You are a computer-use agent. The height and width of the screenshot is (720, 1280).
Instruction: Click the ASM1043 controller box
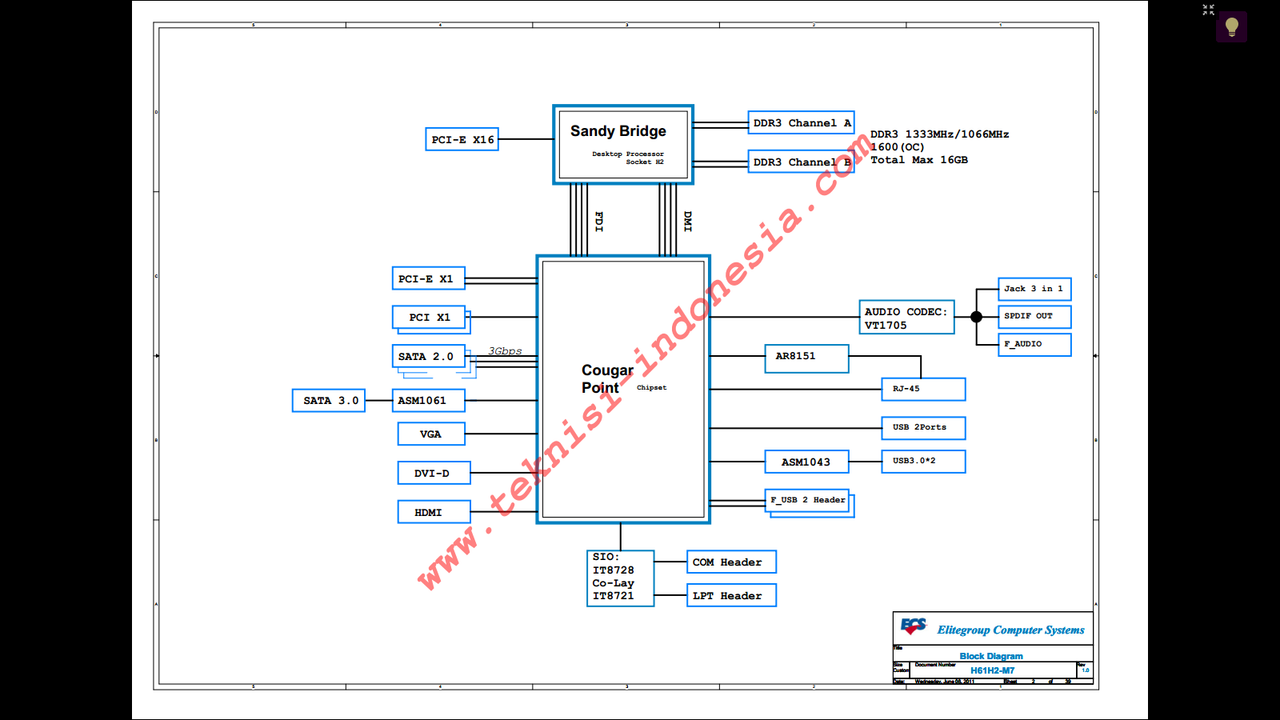[806, 461]
